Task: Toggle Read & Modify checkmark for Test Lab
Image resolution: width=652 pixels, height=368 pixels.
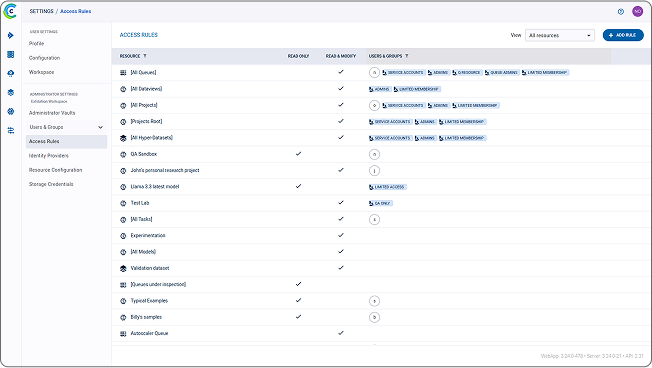Action: click(341, 203)
